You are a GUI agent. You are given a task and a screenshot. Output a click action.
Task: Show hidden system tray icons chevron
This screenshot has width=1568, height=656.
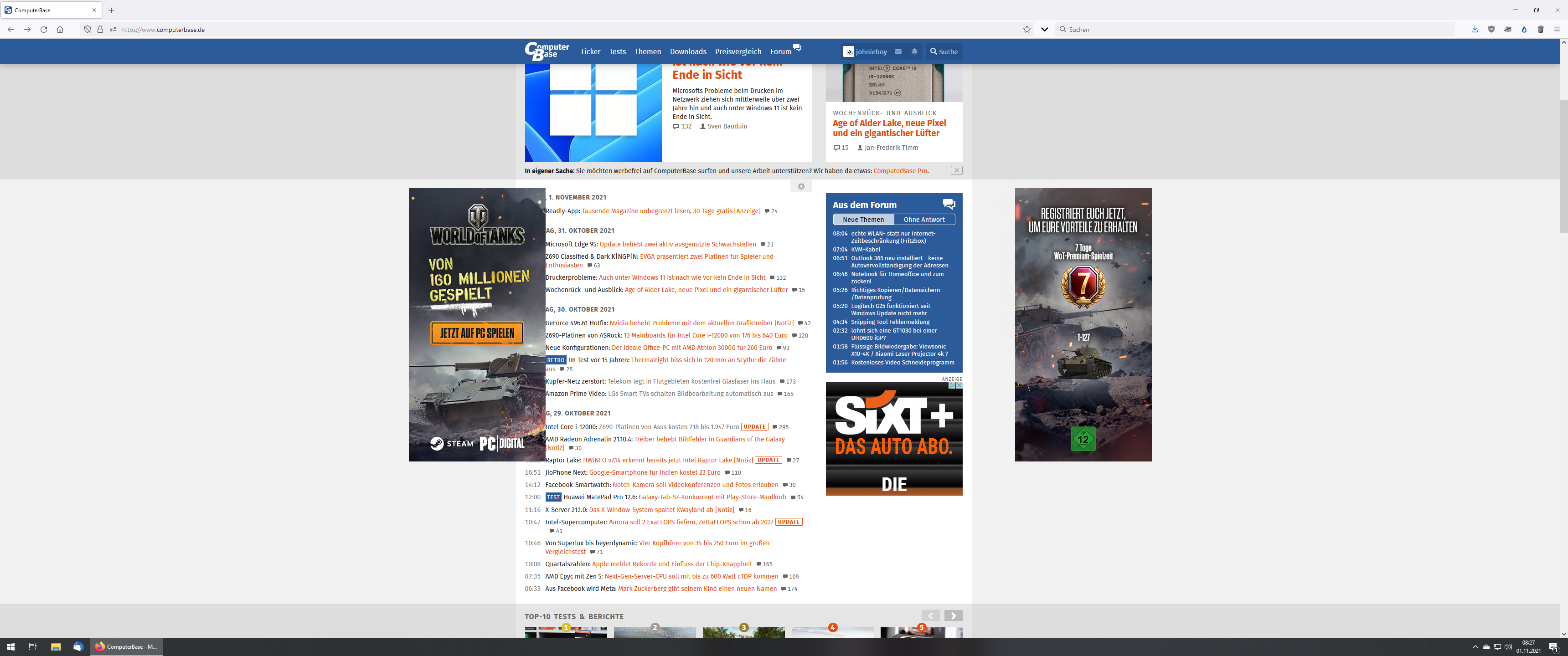coord(1475,647)
